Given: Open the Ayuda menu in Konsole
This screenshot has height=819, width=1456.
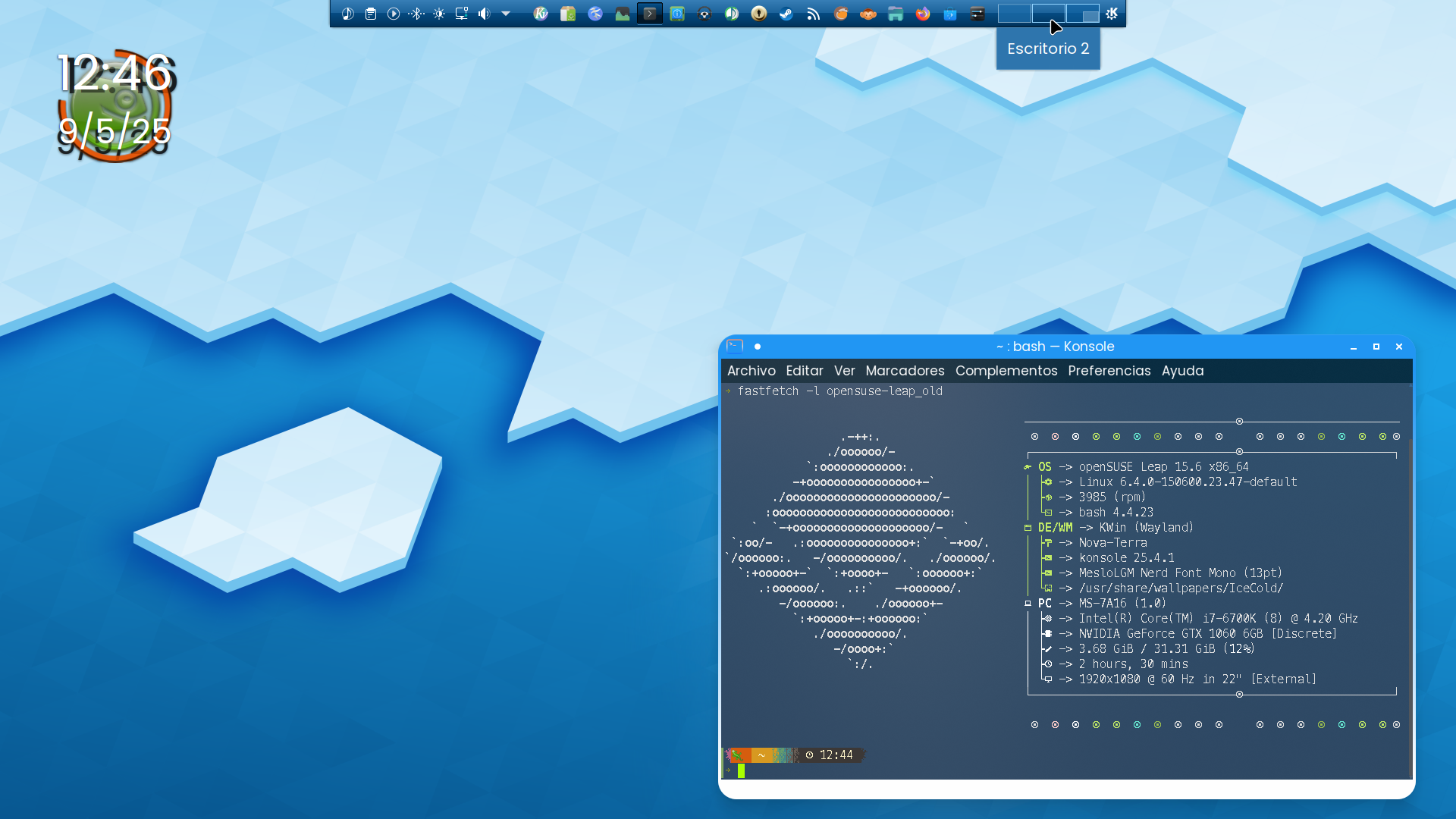Looking at the screenshot, I should tap(1182, 371).
